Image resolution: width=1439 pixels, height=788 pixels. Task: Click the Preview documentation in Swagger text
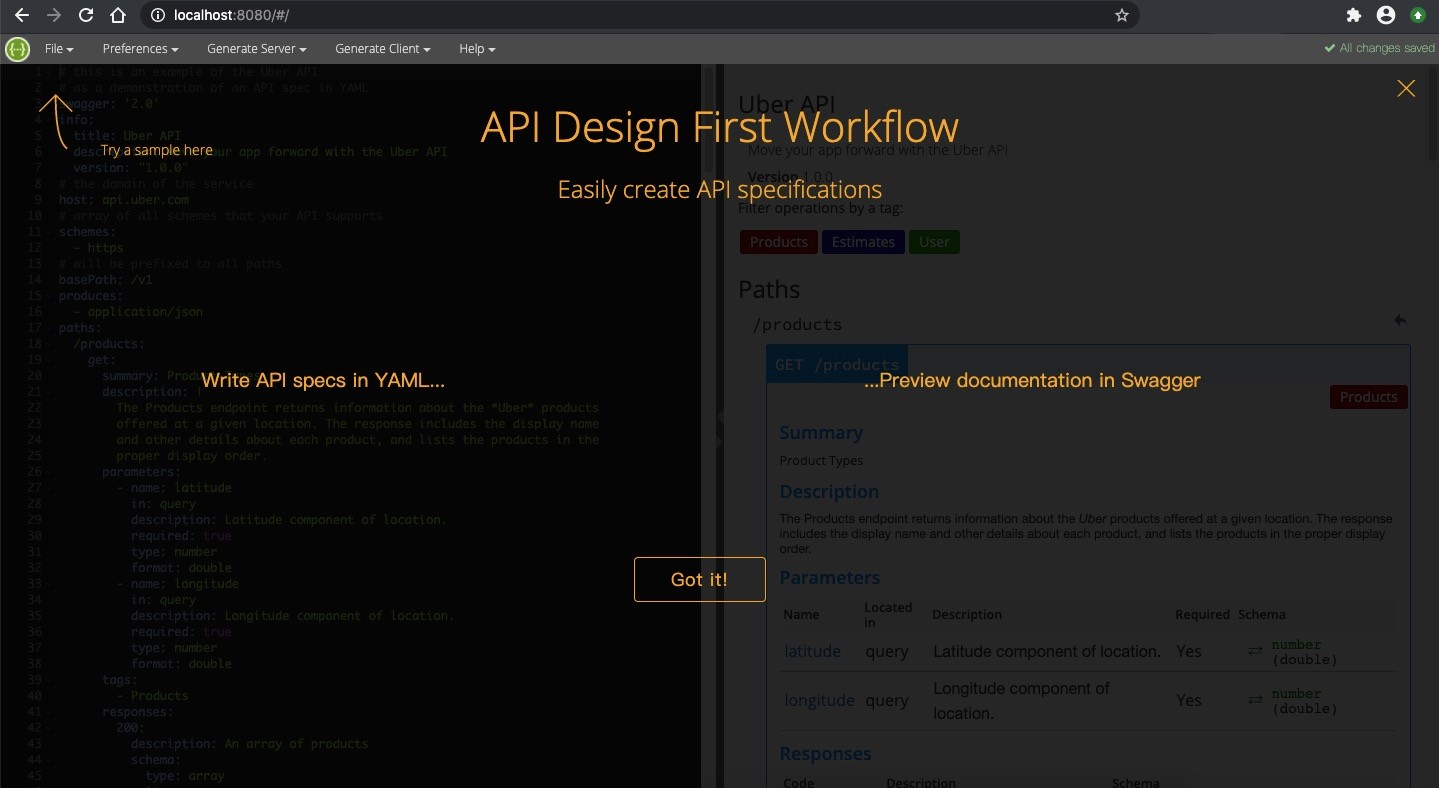click(1031, 380)
